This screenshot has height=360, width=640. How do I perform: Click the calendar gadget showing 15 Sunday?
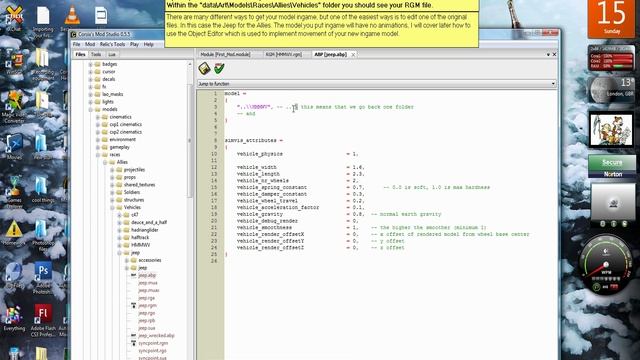click(x=611, y=18)
